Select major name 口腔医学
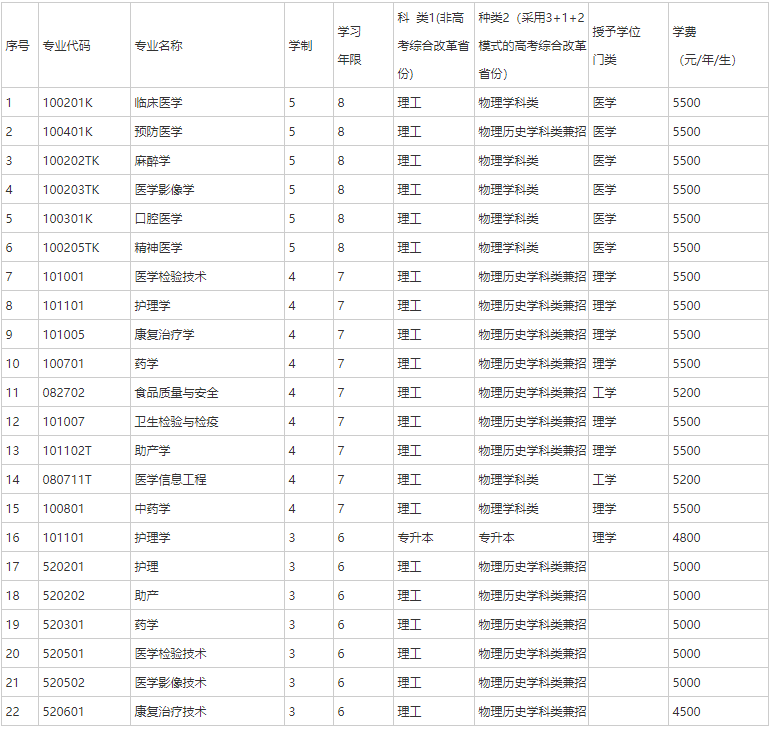 tap(158, 218)
